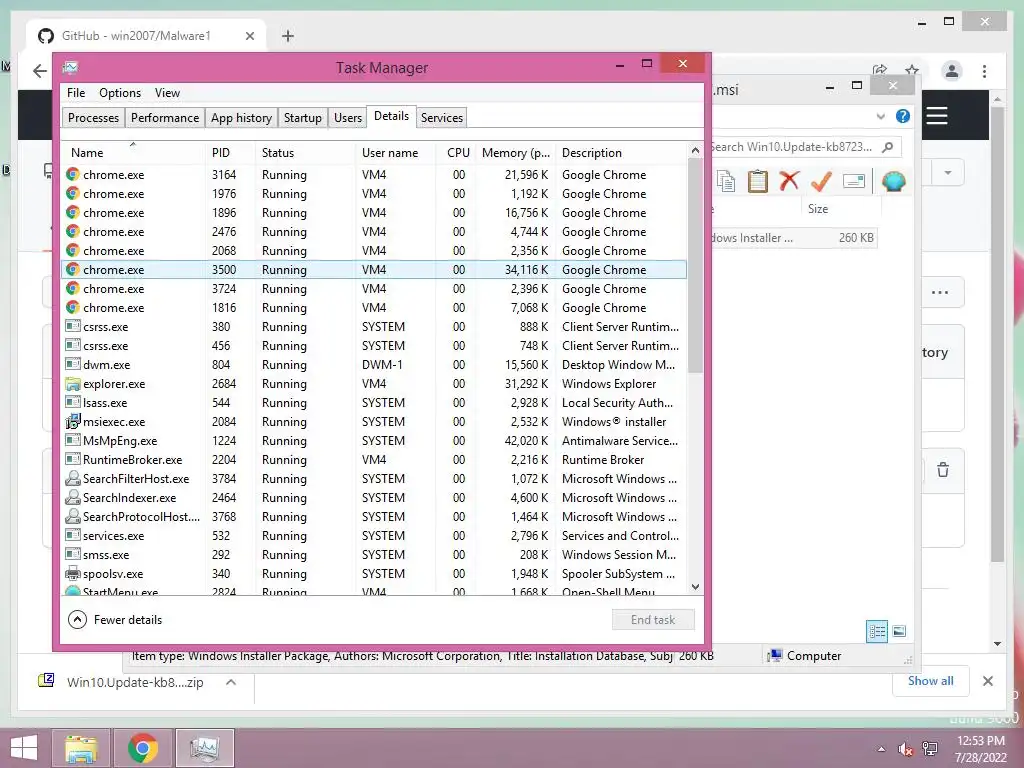Open download options arrow for Win10.Update zip
The height and width of the screenshot is (768, 1024).
231,682
